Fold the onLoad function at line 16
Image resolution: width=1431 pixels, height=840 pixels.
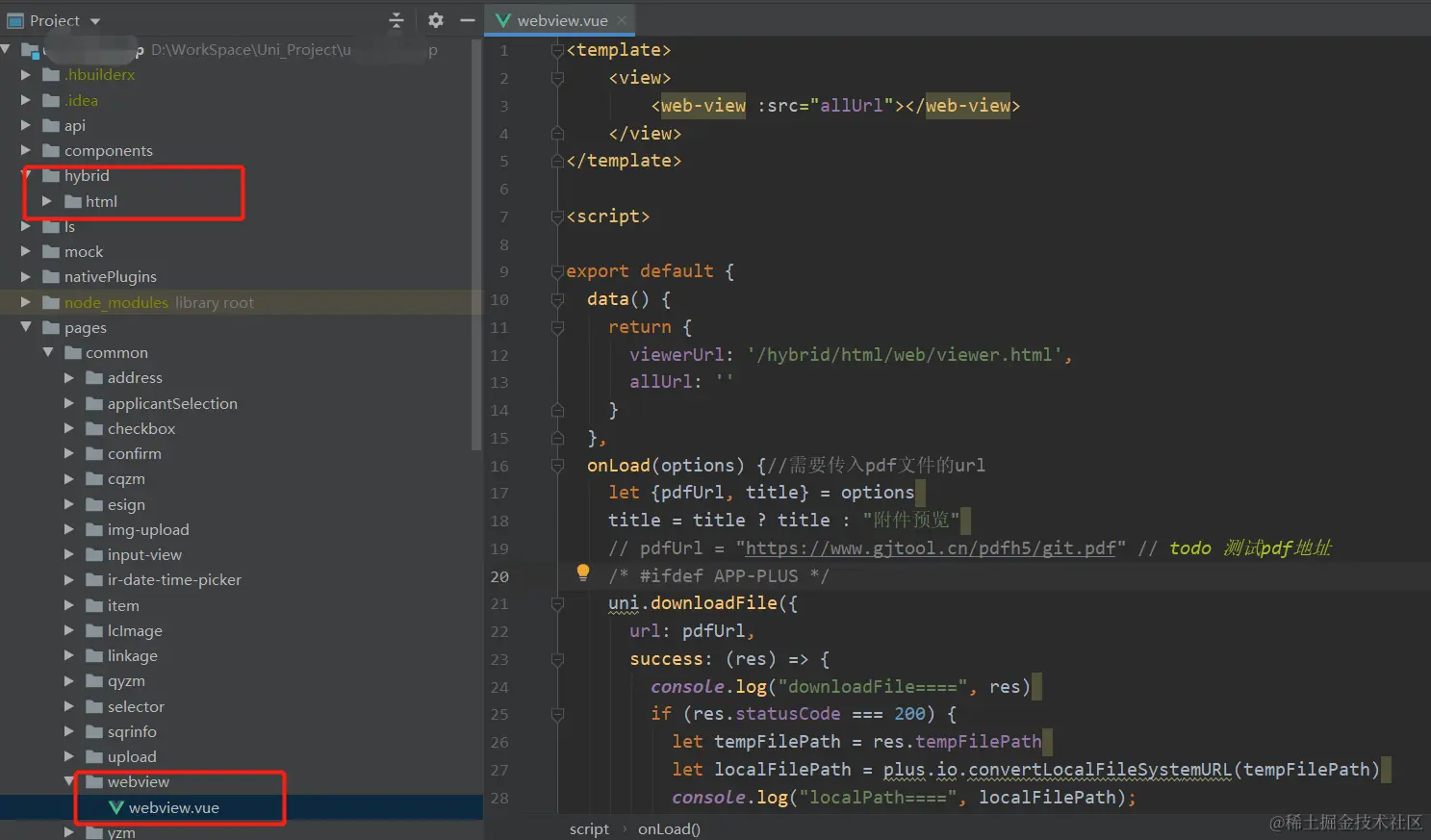(557, 466)
